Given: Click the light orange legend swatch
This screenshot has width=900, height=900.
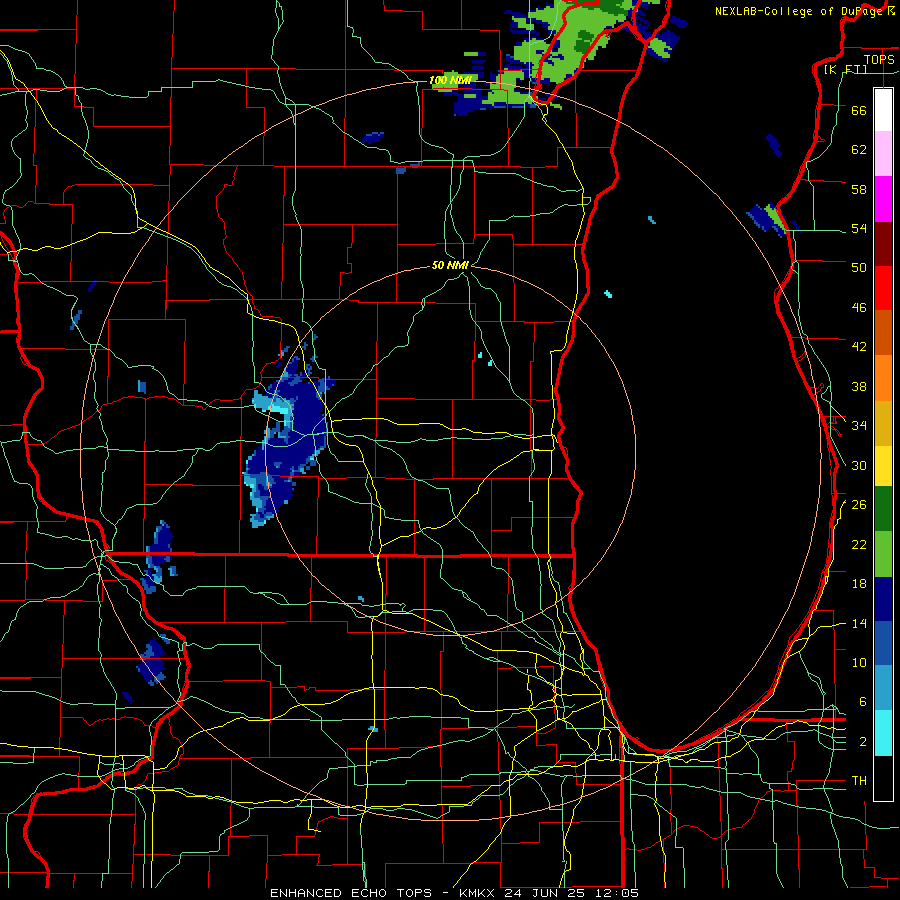Looking at the screenshot, I should [x=883, y=378].
